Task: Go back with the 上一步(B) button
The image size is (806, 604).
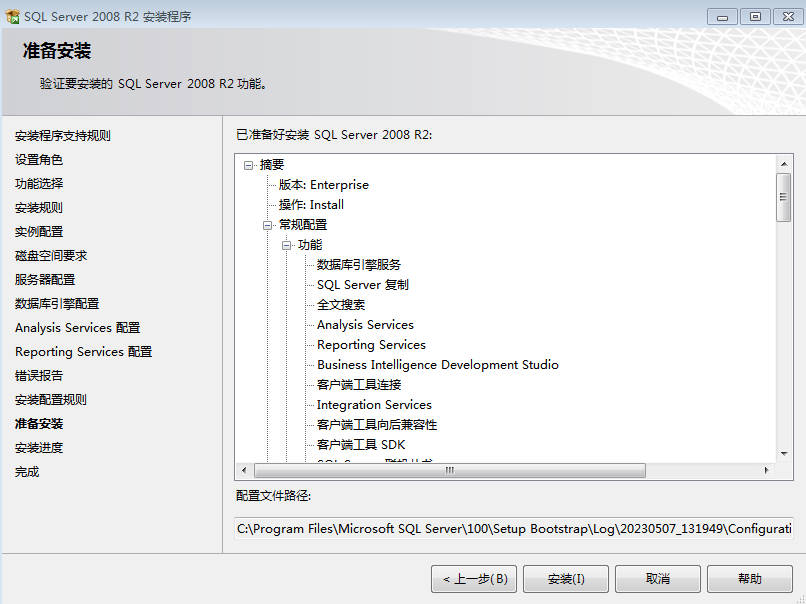Action: pyautogui.click(x=475, y=579)
